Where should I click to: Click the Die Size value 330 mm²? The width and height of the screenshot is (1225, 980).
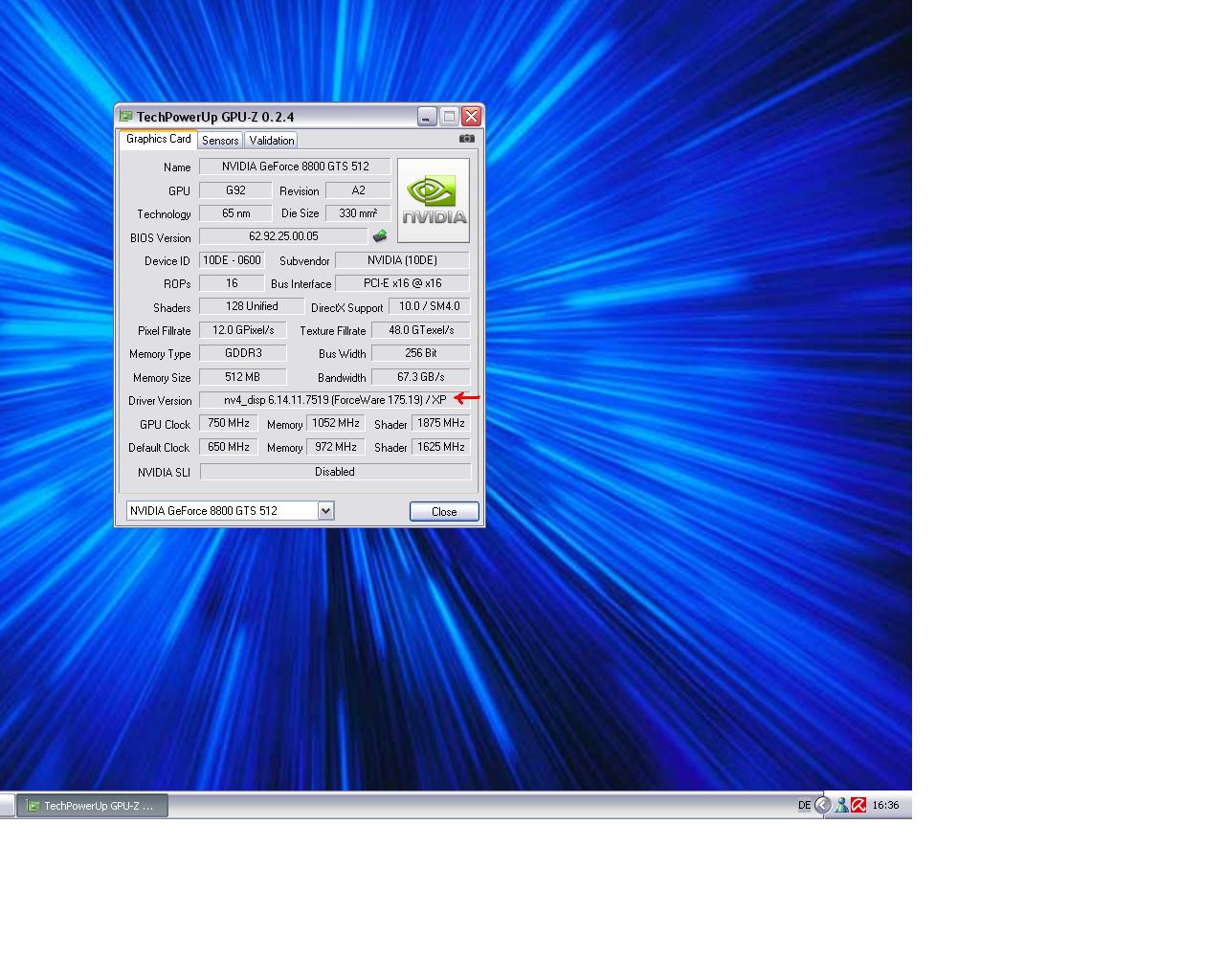pos(358,213)
